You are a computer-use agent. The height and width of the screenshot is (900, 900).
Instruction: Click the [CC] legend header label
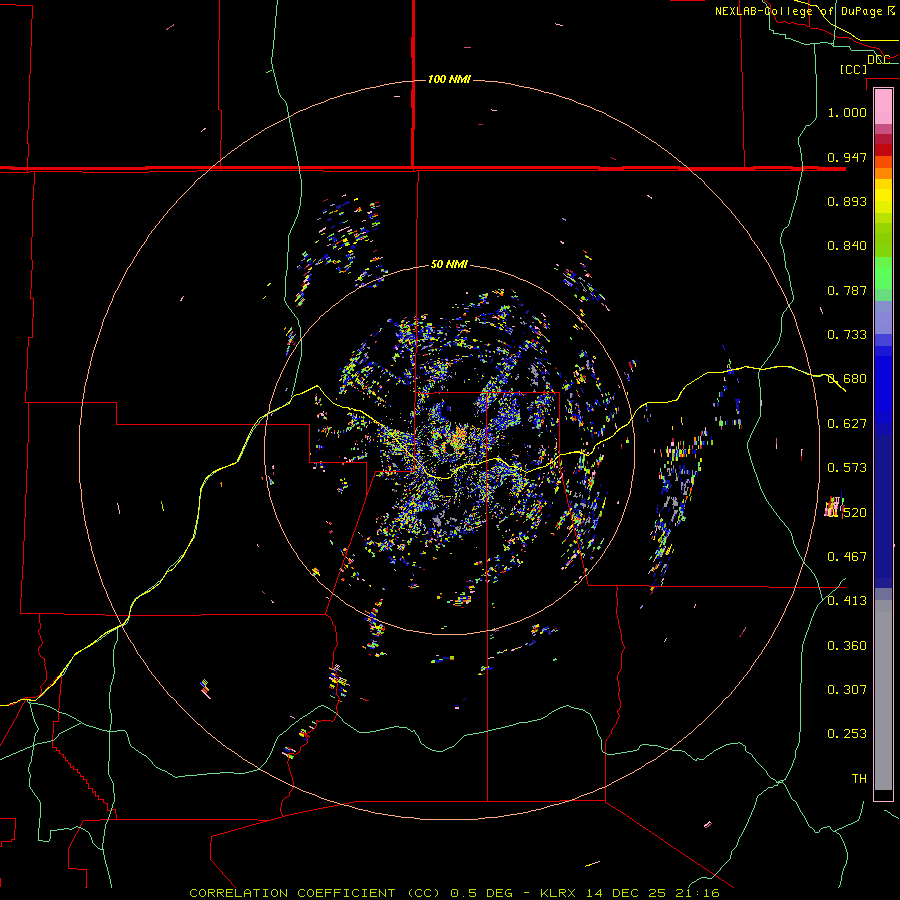853,69
